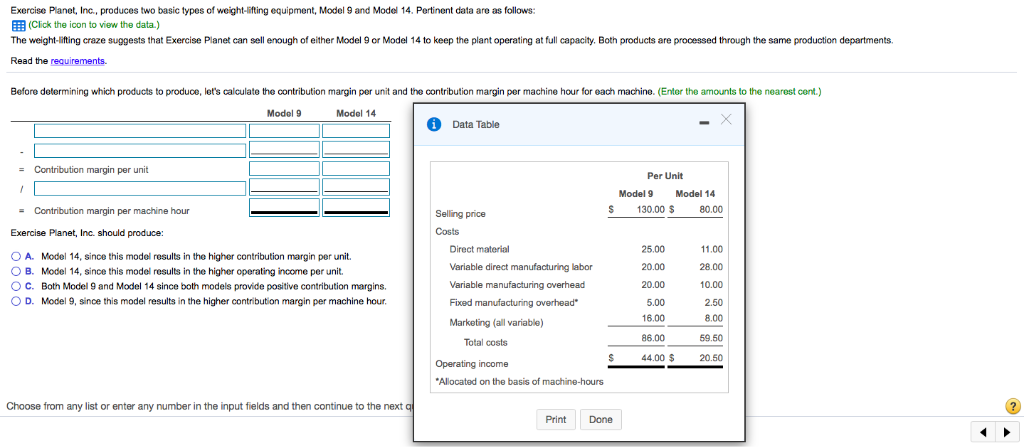
Task: Click 'Contribution margin per machine hour' row label
Action: [x=112, y=211]
